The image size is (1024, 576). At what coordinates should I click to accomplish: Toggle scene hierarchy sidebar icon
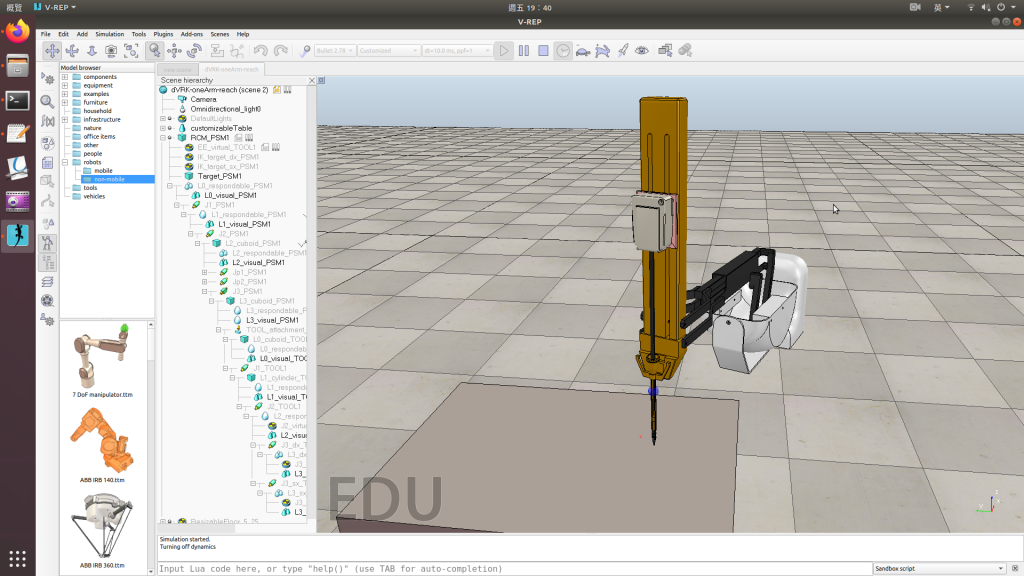[48, 263]
